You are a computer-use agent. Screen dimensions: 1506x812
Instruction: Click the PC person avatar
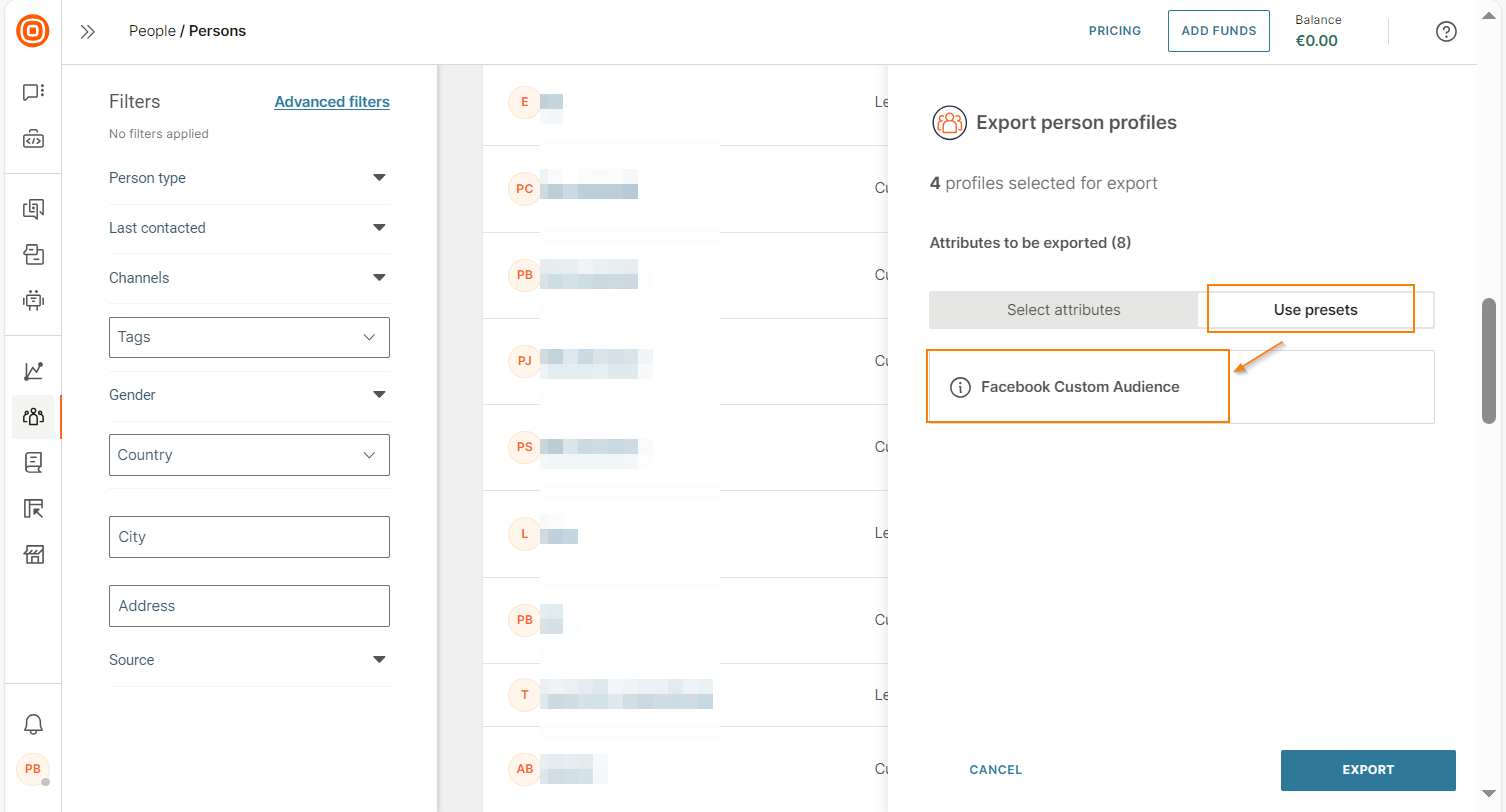point(524,188)
